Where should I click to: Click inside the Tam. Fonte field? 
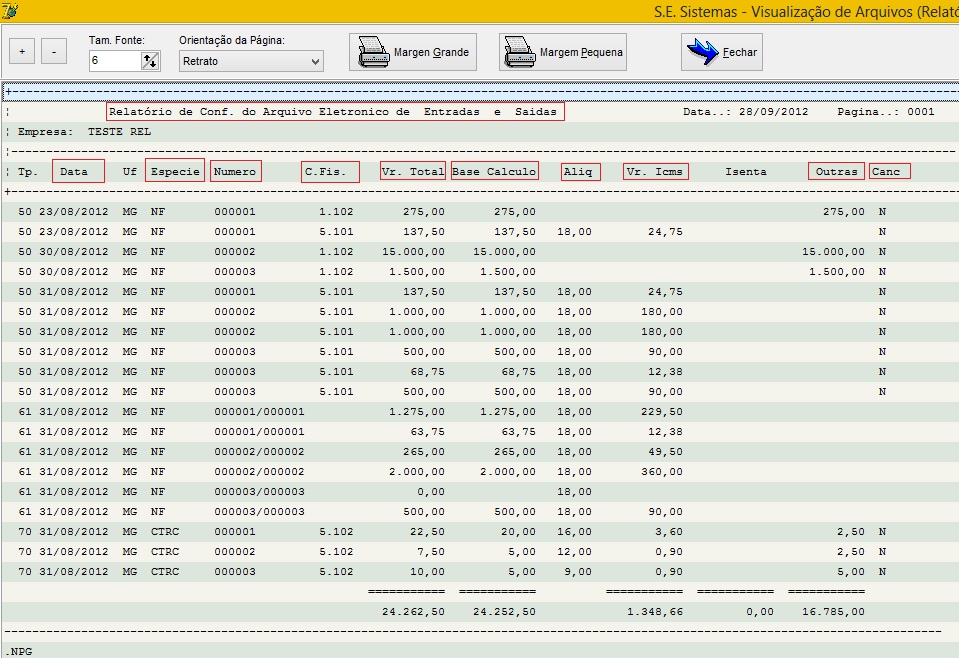coord(112,61)
